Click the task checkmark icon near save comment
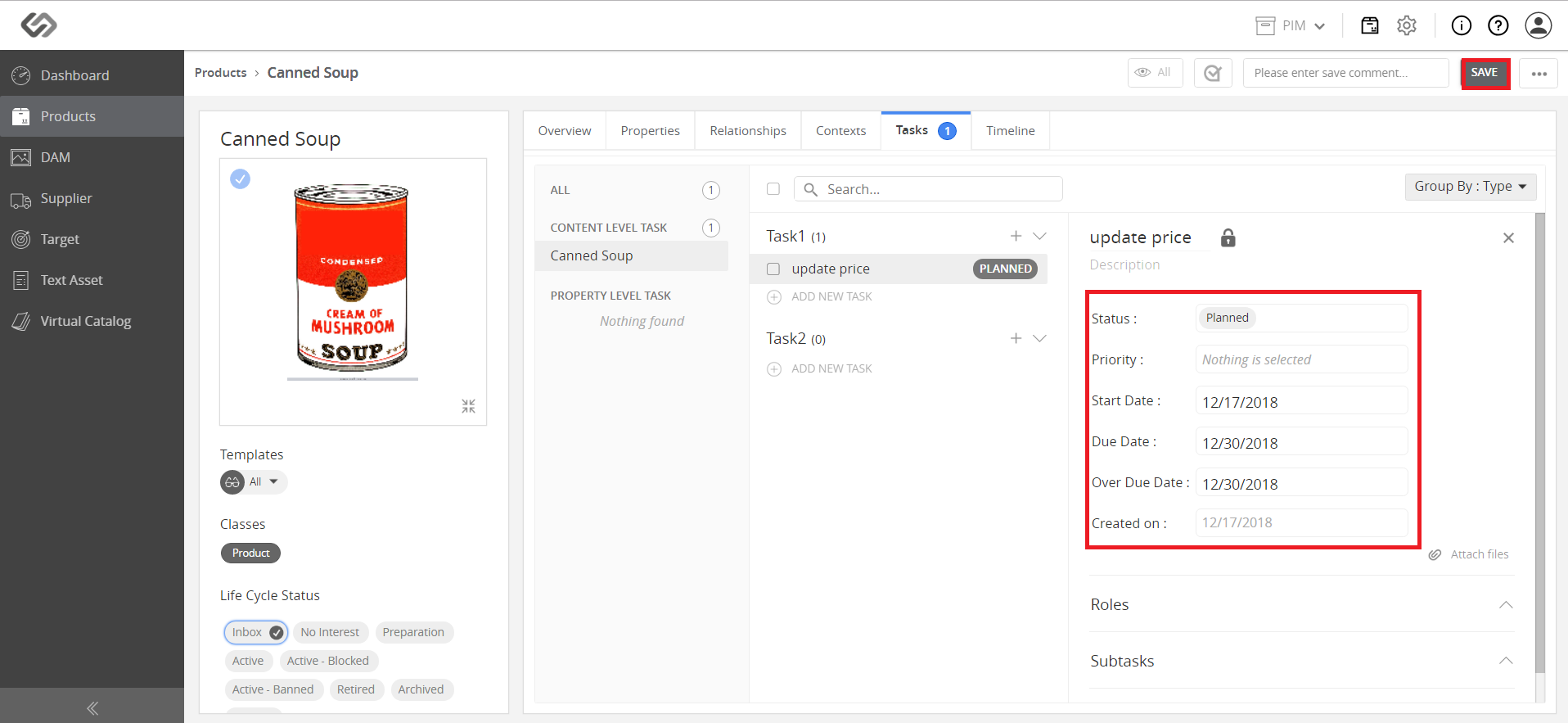The width and height of the screenshot is (1568, 723). [1213, 73]
